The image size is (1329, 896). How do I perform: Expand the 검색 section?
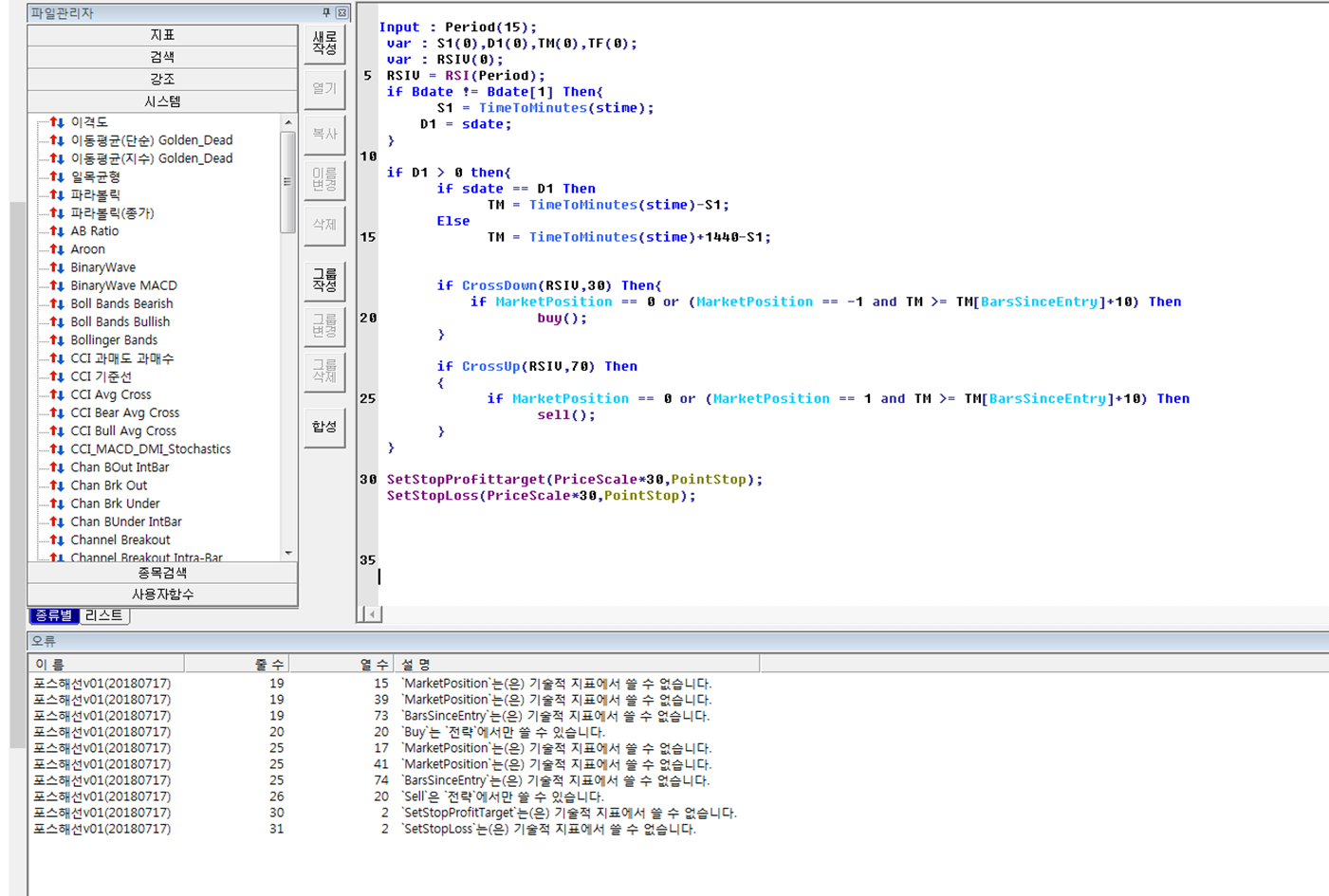pyautogui.click(x=162, y=57)
